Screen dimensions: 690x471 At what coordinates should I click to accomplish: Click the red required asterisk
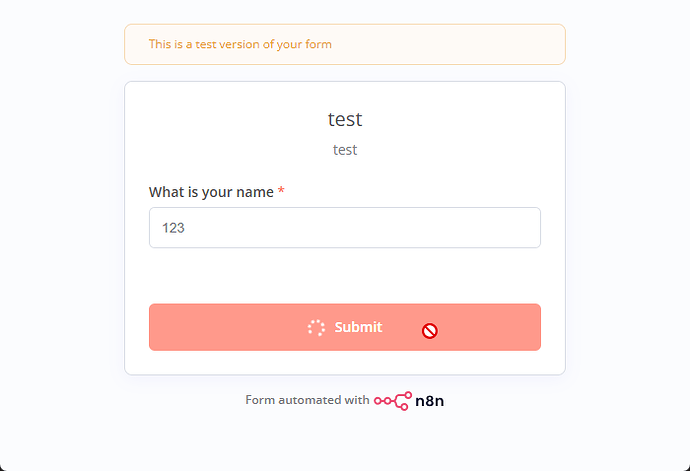tap(282, 192)
